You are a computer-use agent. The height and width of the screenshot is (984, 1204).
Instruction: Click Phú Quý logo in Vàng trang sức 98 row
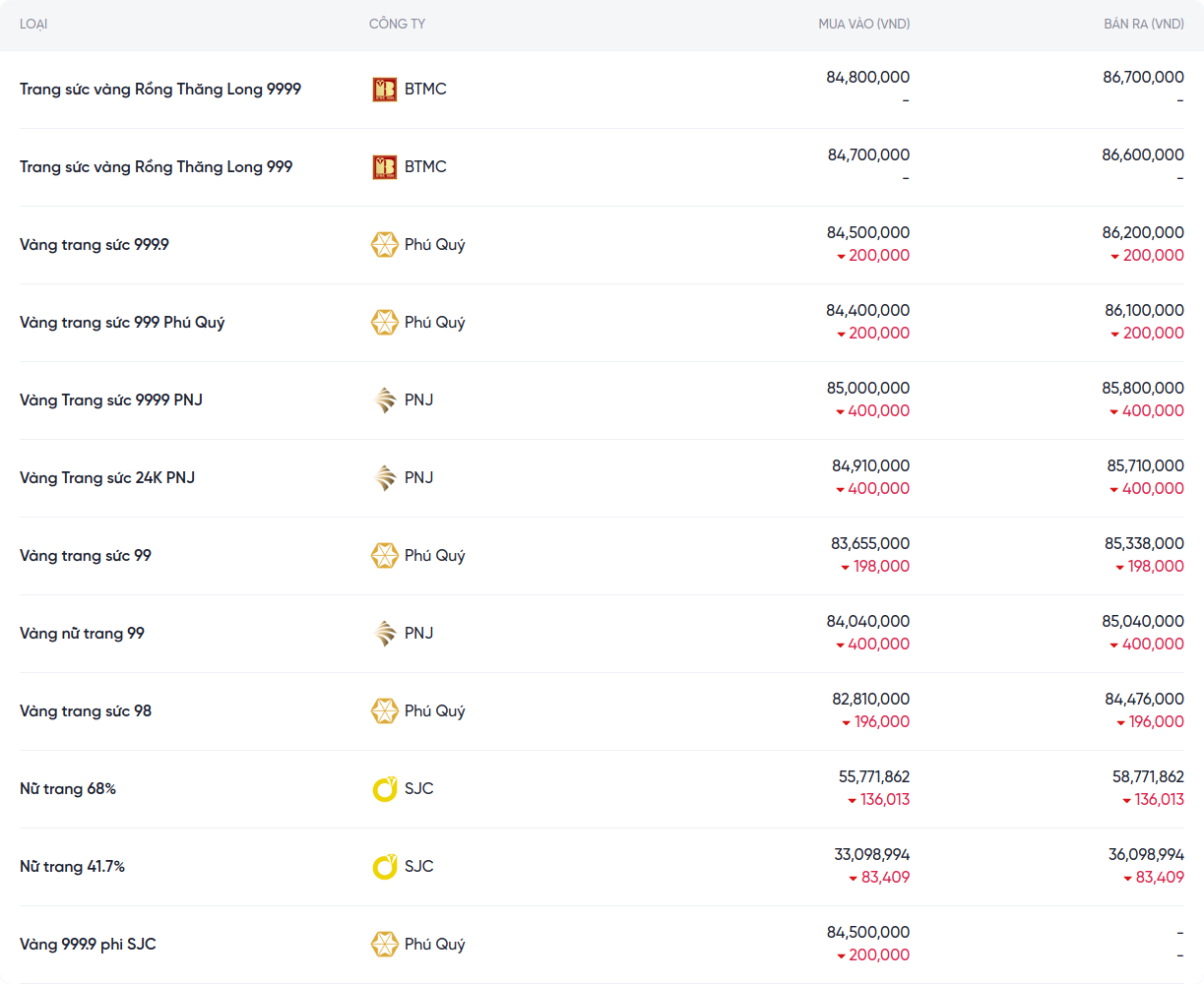point(384,711)
